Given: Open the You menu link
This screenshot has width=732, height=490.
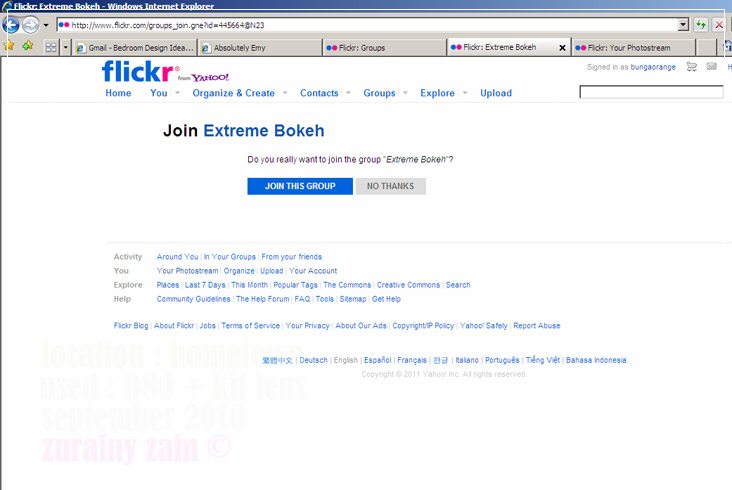Looking at the screenshot, I should [x=159, y=93].
